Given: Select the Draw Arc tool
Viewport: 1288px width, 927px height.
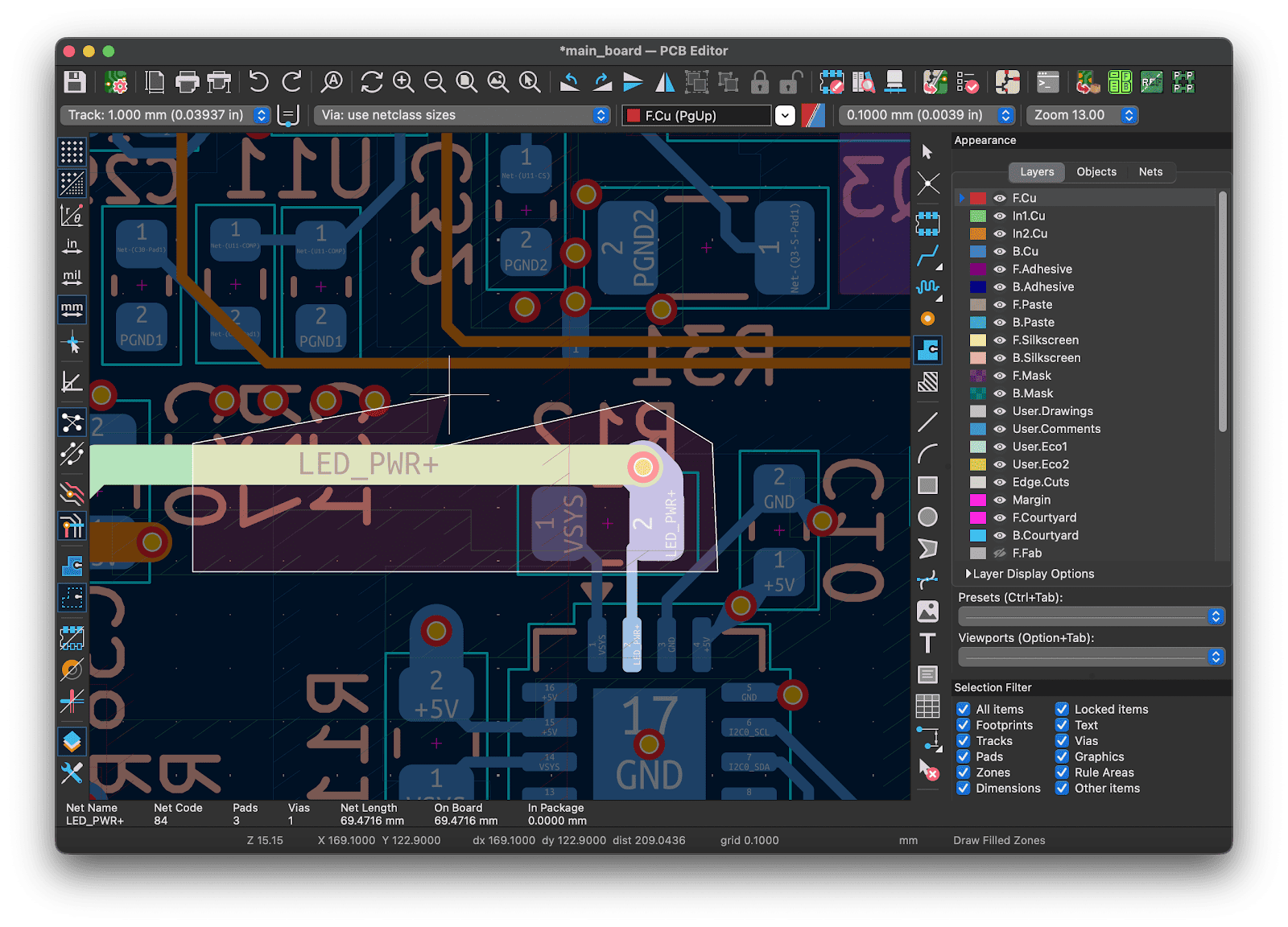Looking at the screenshot, I should (927, 454).
